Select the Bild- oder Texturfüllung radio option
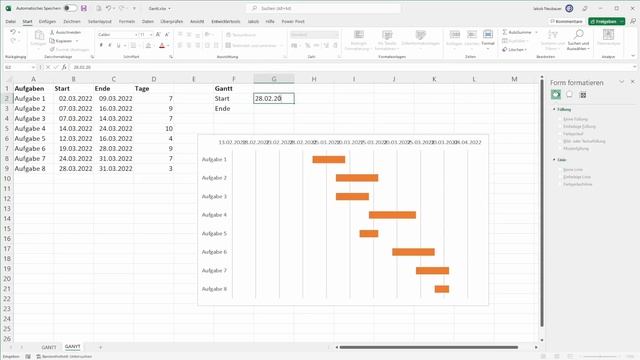Image resolution: width=640 pixels, height=360 pixels. (x=560, y=141)
